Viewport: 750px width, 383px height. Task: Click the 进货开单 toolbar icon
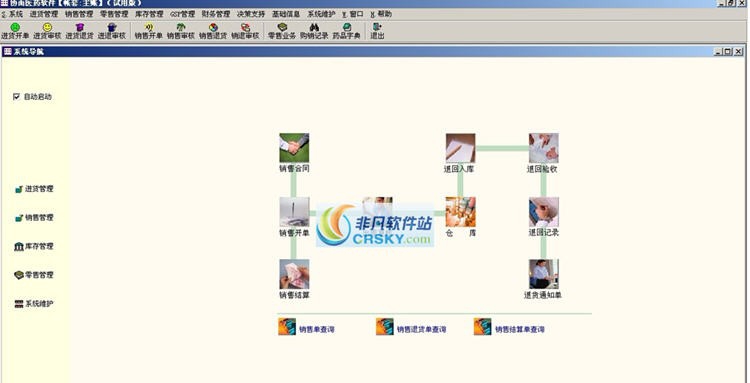click(x=15, y=31)
